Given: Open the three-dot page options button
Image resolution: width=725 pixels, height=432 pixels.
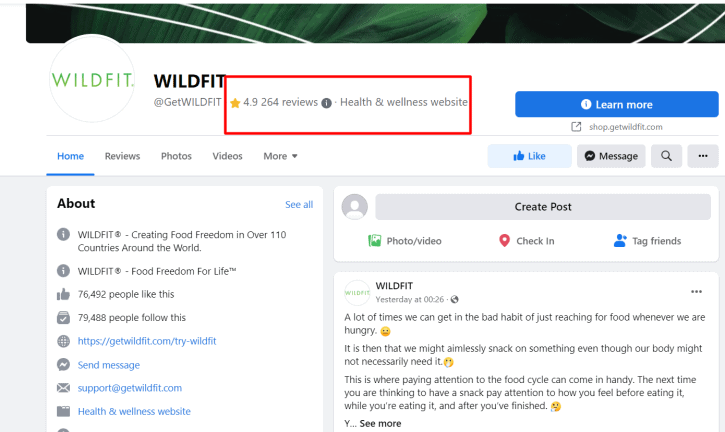Looking at the screenshot, I should point(703,156).
